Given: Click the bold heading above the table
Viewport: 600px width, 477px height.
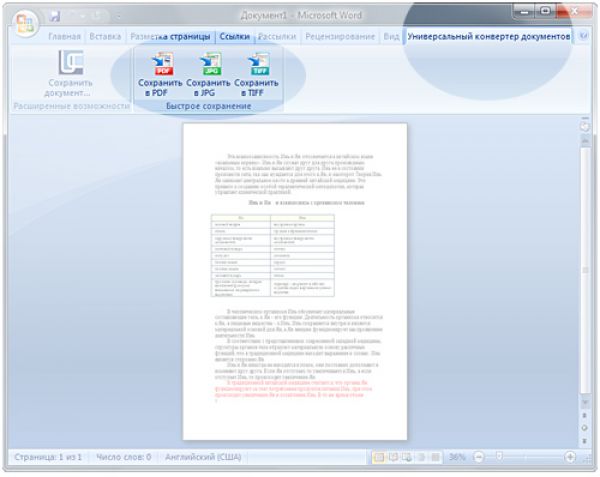Looking at the screenshot, I should [306, 202].
